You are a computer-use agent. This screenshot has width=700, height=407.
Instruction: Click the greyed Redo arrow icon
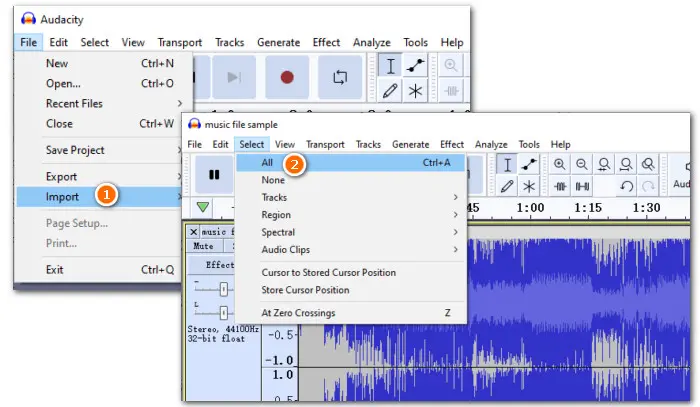click(x=648, y=186)
